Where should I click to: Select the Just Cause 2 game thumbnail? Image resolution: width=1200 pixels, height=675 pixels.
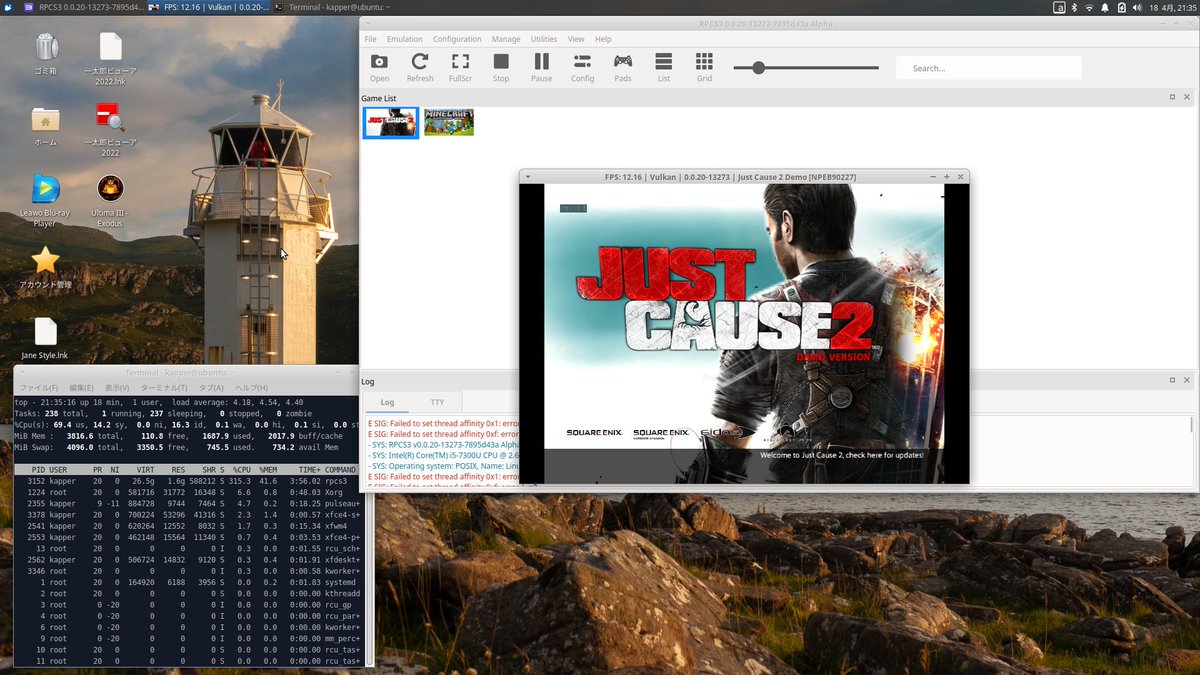[391, 122]
